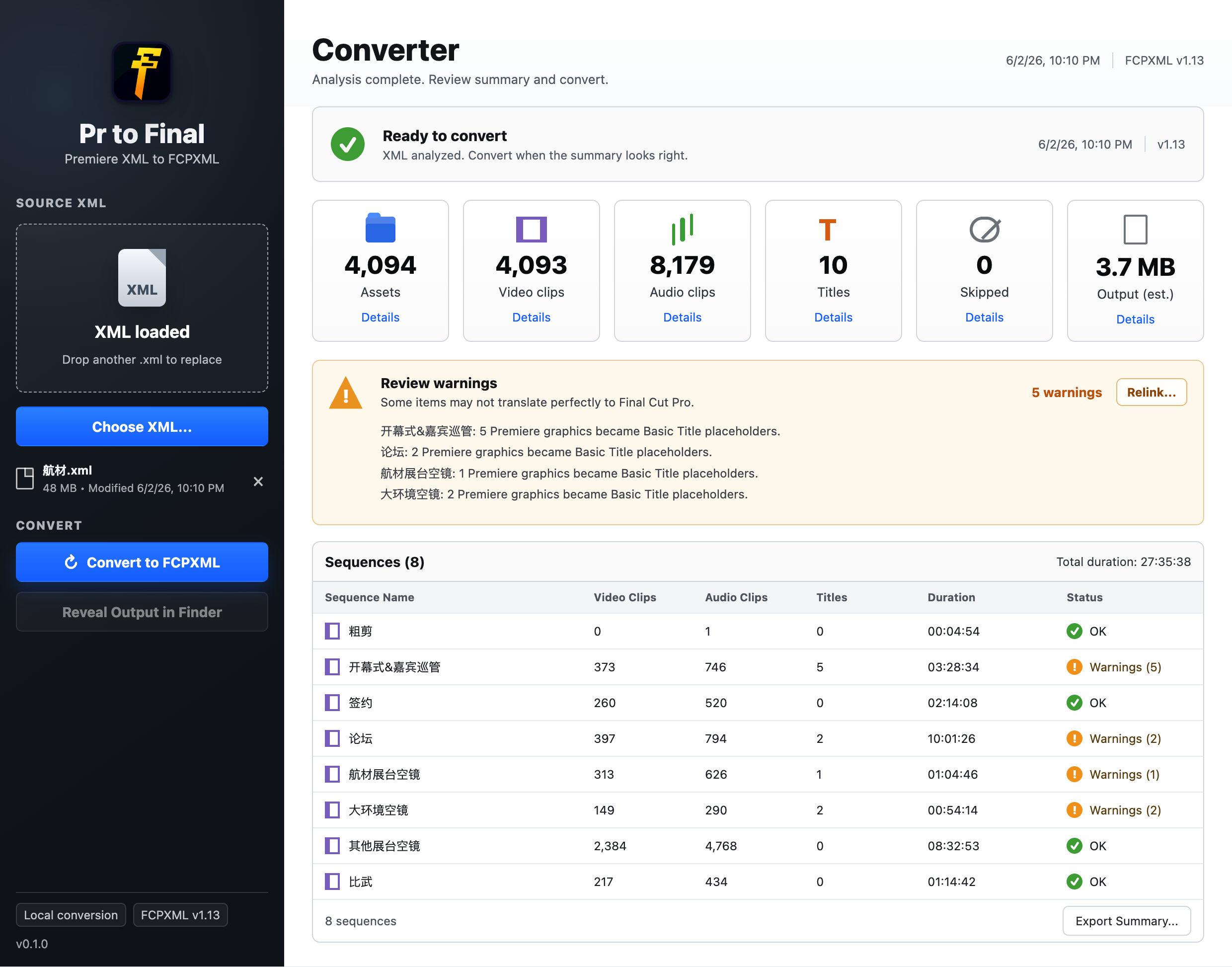Click the 8 sequences footer text
The image size is (1232, 967).
tap(361, 921)
